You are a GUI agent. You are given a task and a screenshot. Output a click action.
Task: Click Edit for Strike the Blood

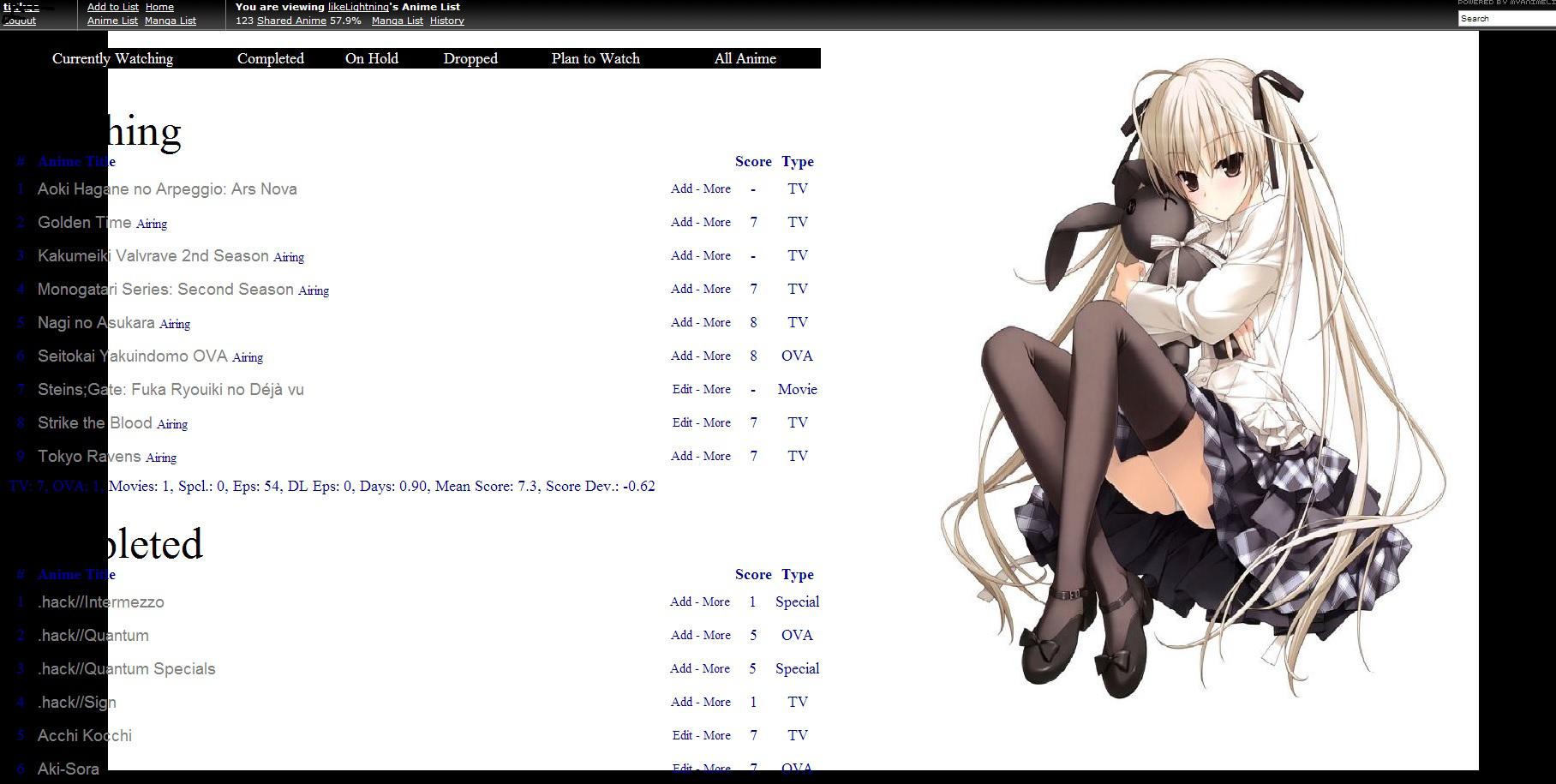pyautogui.click(x=683, y=422)
